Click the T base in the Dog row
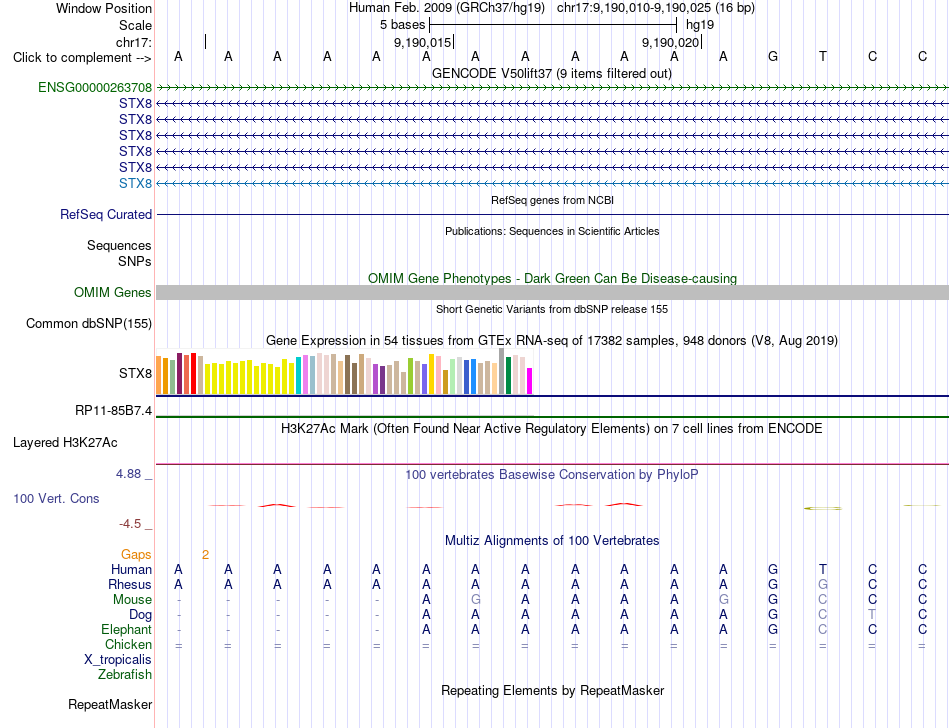This screenshot has width=950, height=728. 872,615
